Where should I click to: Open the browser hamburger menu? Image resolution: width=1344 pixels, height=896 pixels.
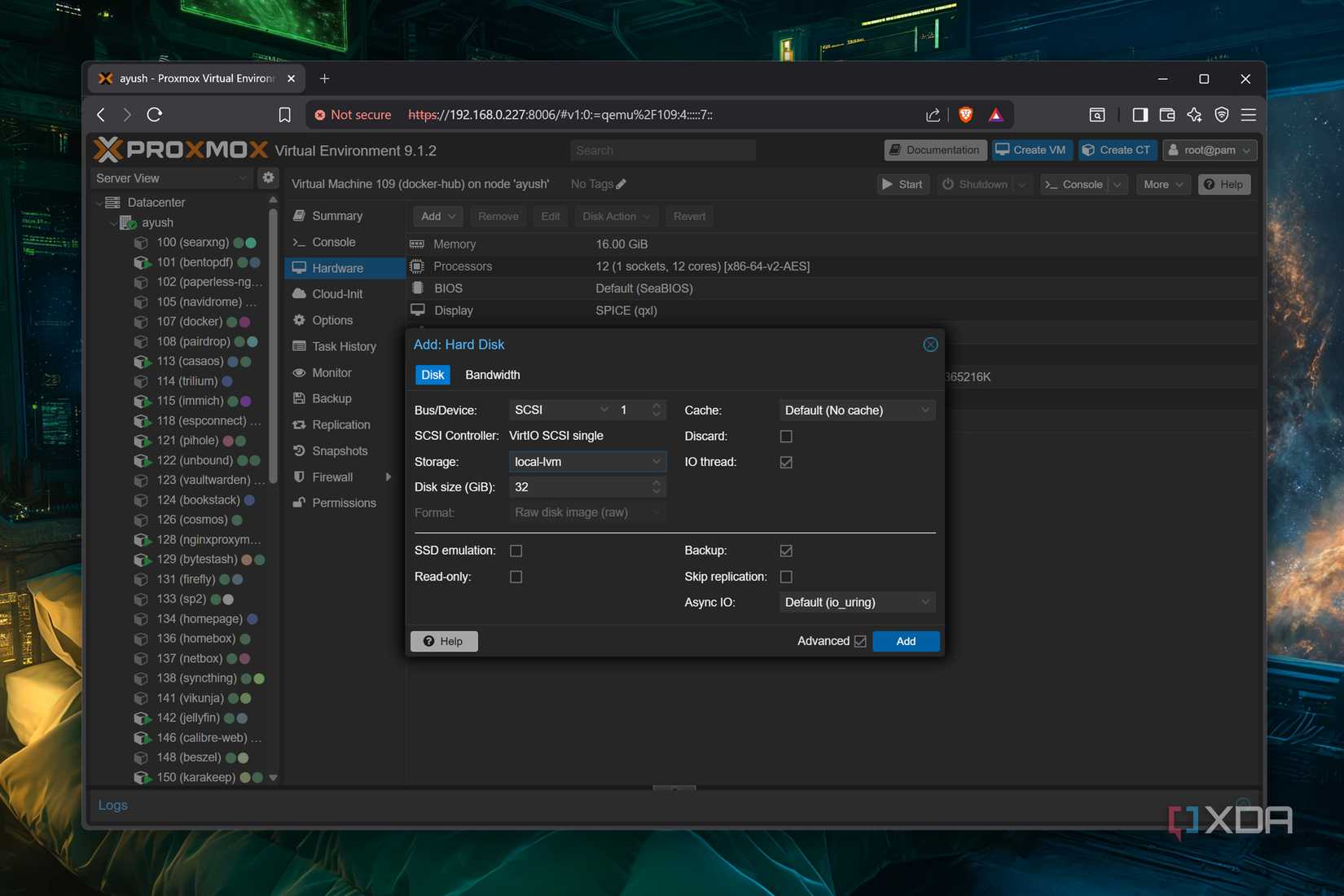1248,115
